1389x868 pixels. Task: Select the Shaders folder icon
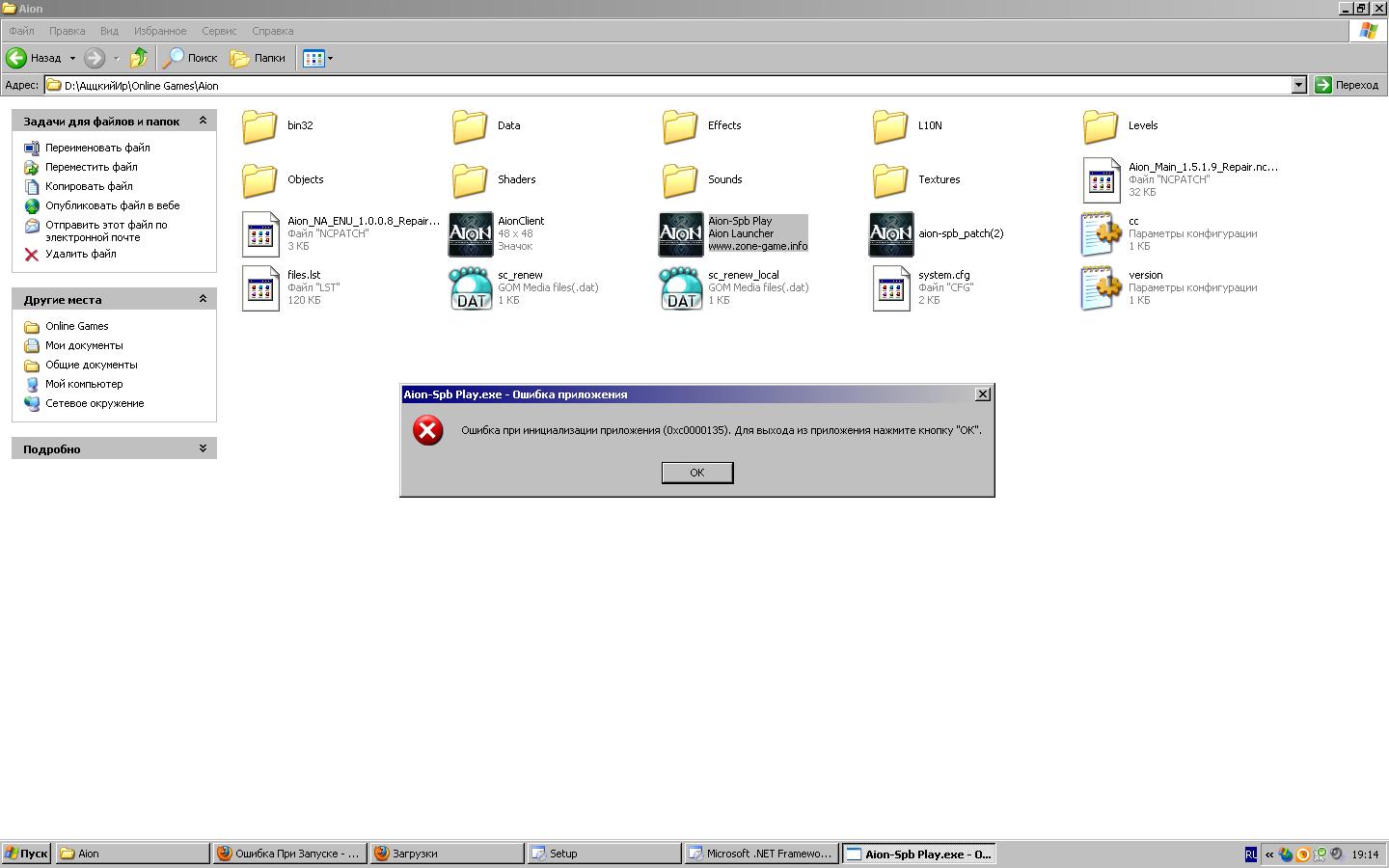(x=470, y=179)
